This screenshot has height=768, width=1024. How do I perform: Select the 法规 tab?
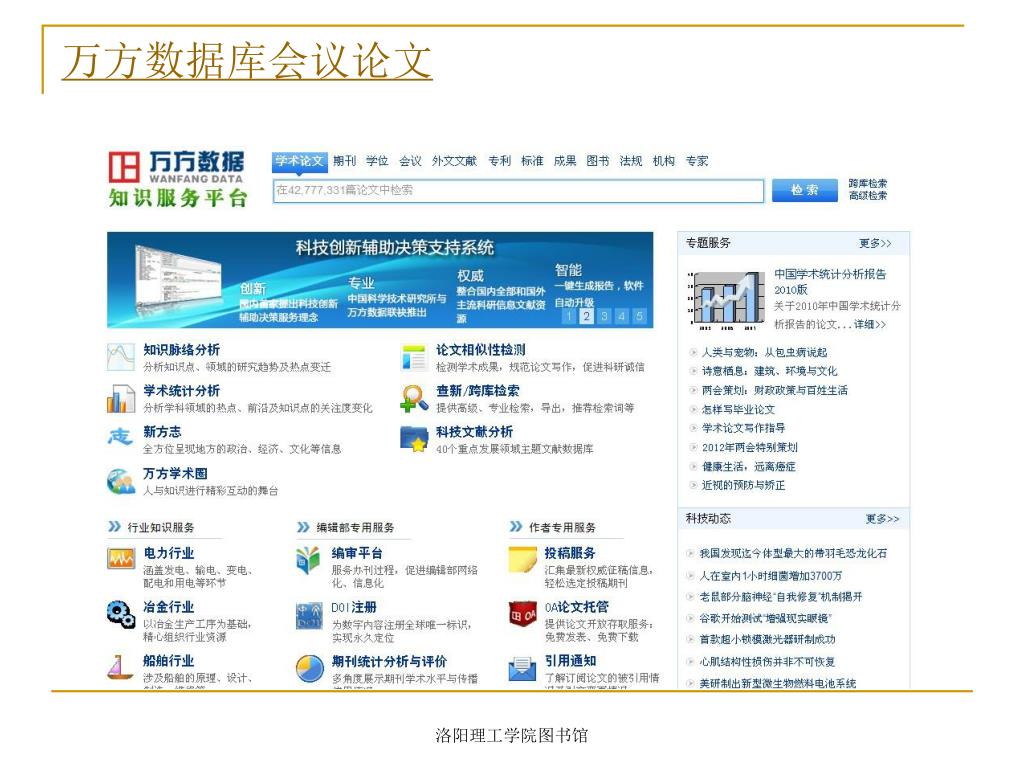pos(631,161)
